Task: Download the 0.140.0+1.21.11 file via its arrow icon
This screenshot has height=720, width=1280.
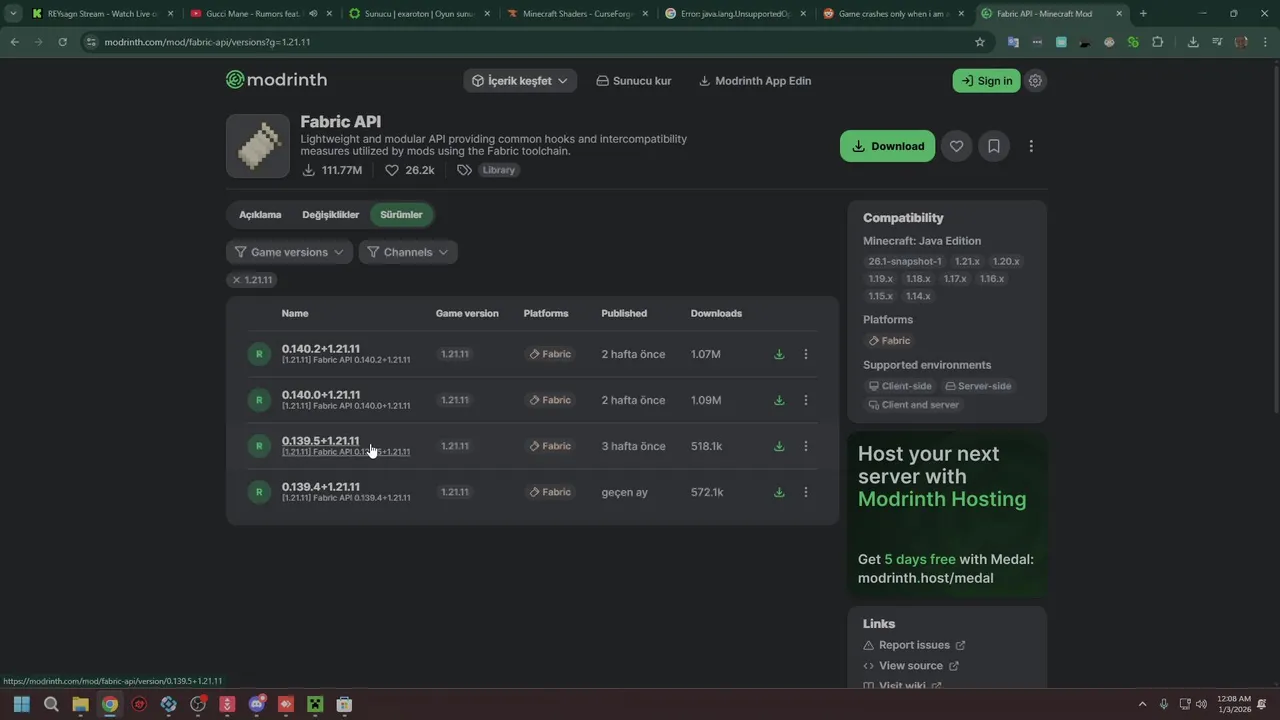Action: (779, 400)
